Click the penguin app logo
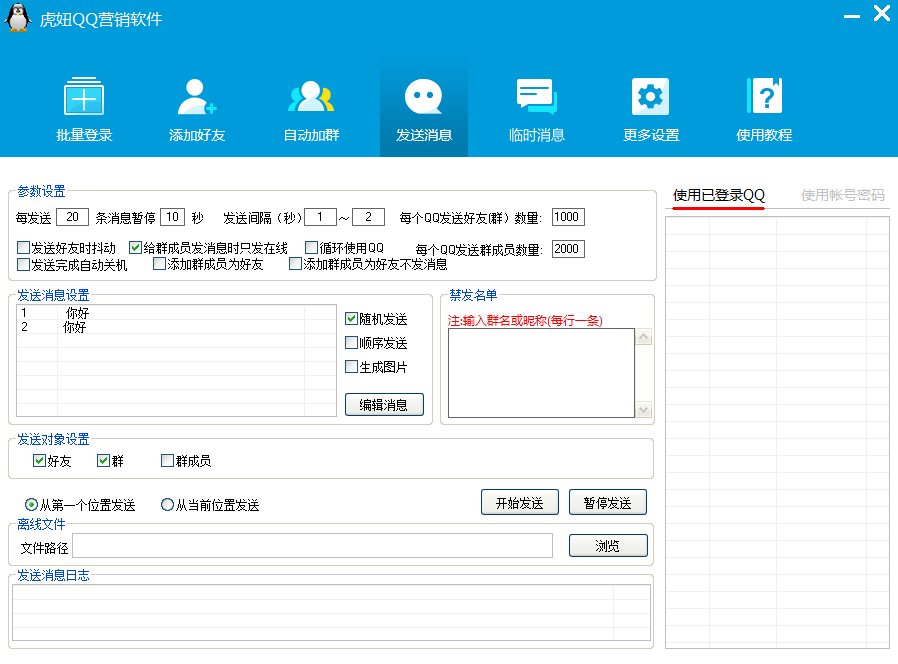The image size is (898, 664). [18, 17]
